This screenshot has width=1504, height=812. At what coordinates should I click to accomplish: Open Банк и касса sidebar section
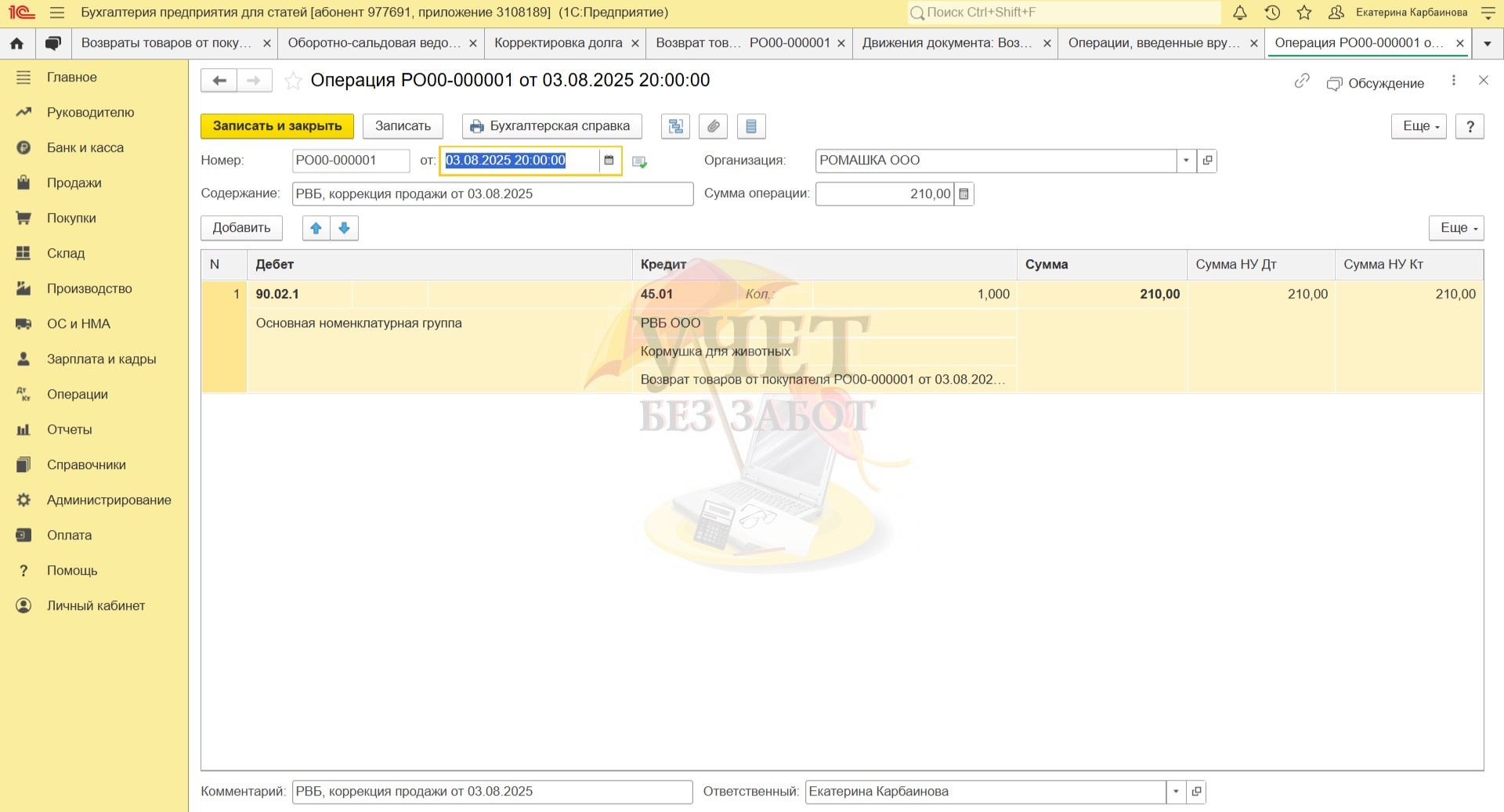pyautogui.click(x=85, y=148)
